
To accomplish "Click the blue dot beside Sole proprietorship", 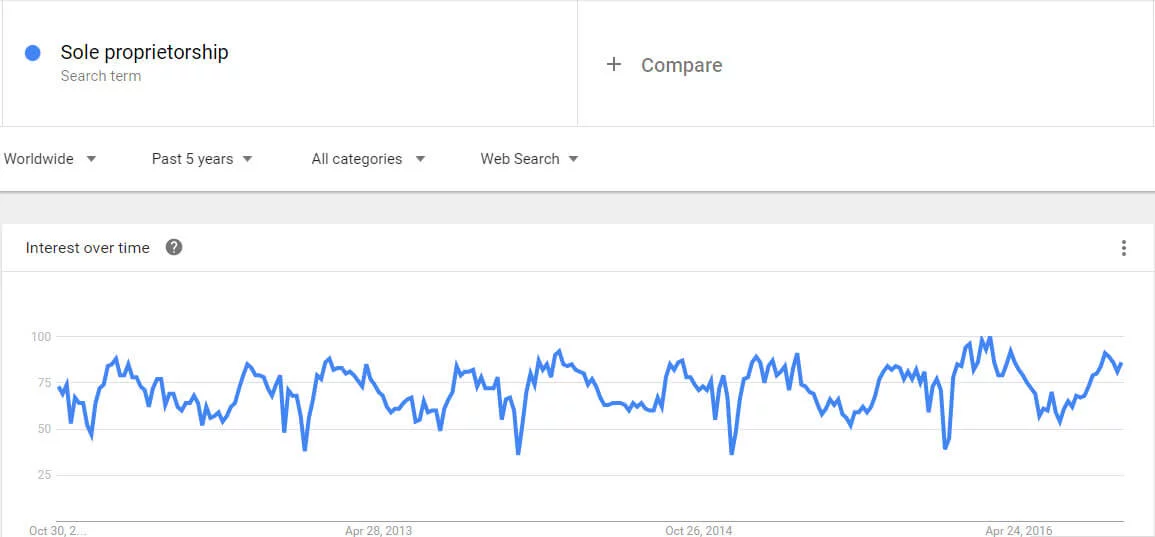I will click(33, 53).
